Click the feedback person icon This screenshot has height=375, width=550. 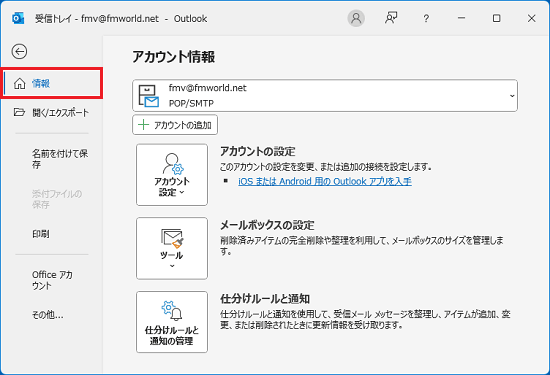point(391,18)
